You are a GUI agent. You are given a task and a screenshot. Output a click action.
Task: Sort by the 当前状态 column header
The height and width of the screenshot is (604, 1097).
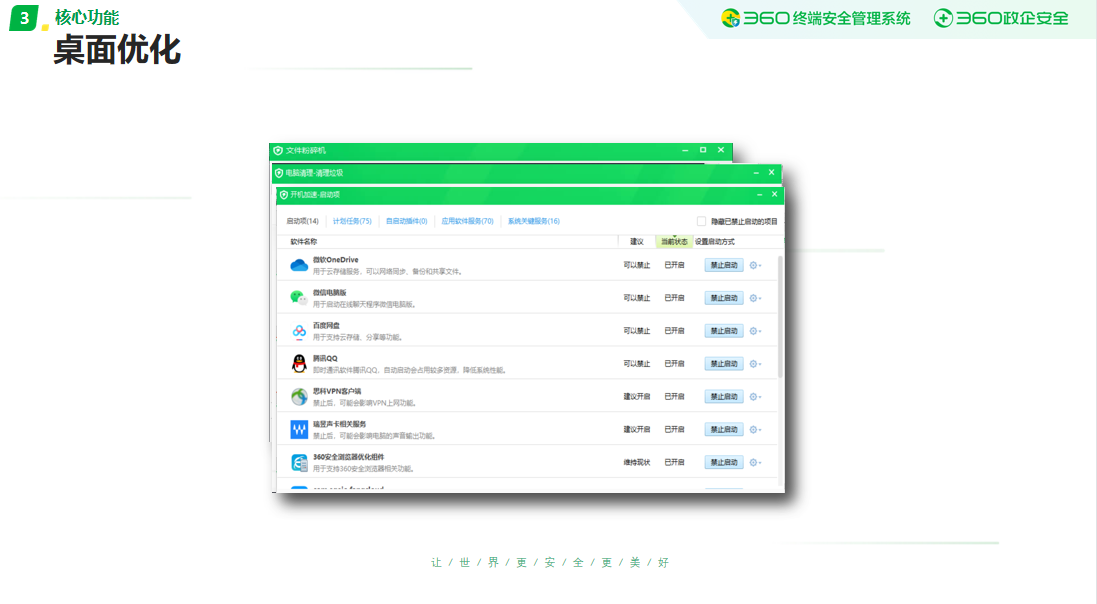(674, 241)
